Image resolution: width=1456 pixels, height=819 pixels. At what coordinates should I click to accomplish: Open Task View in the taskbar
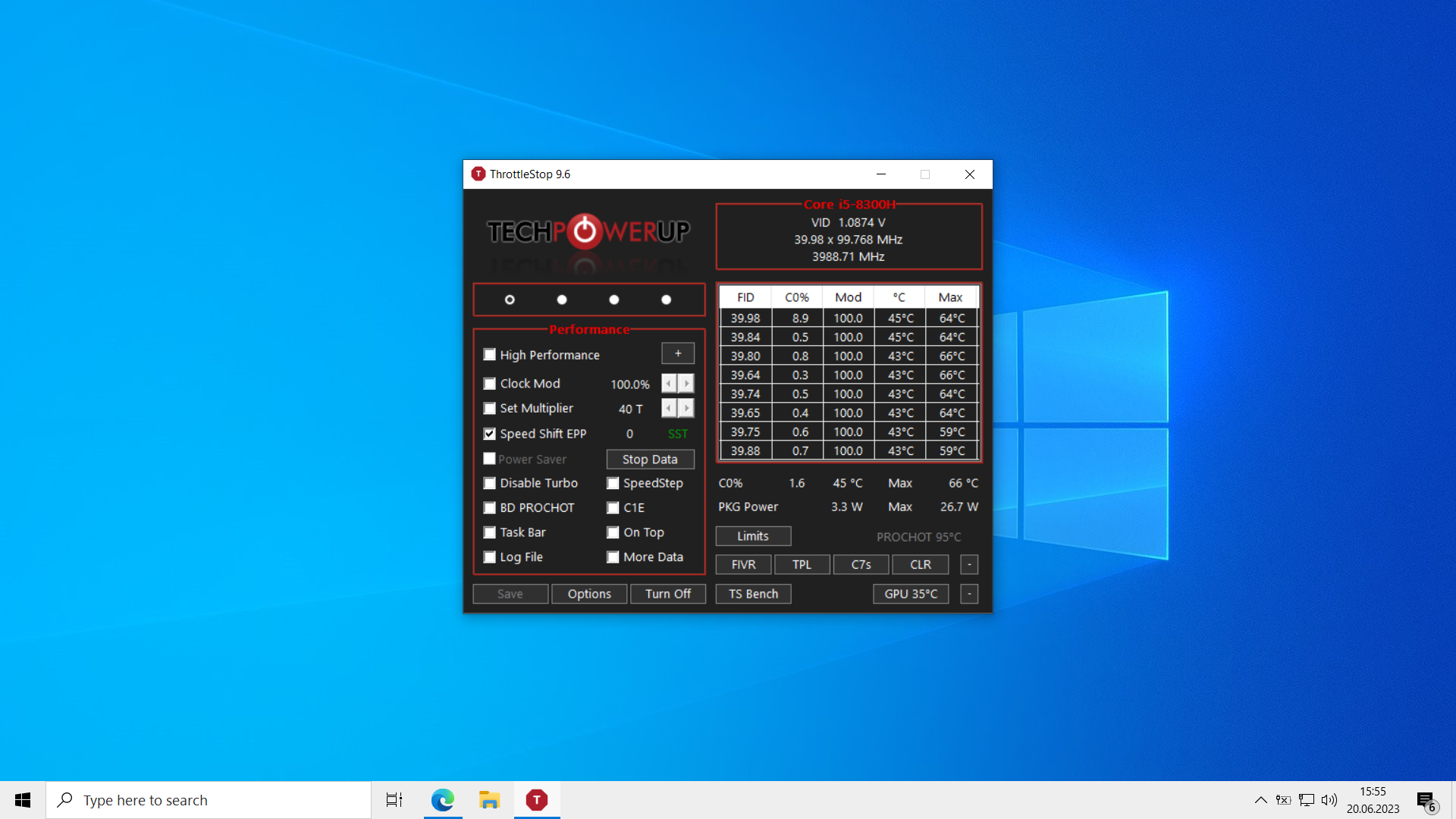(x=394, y=800)
